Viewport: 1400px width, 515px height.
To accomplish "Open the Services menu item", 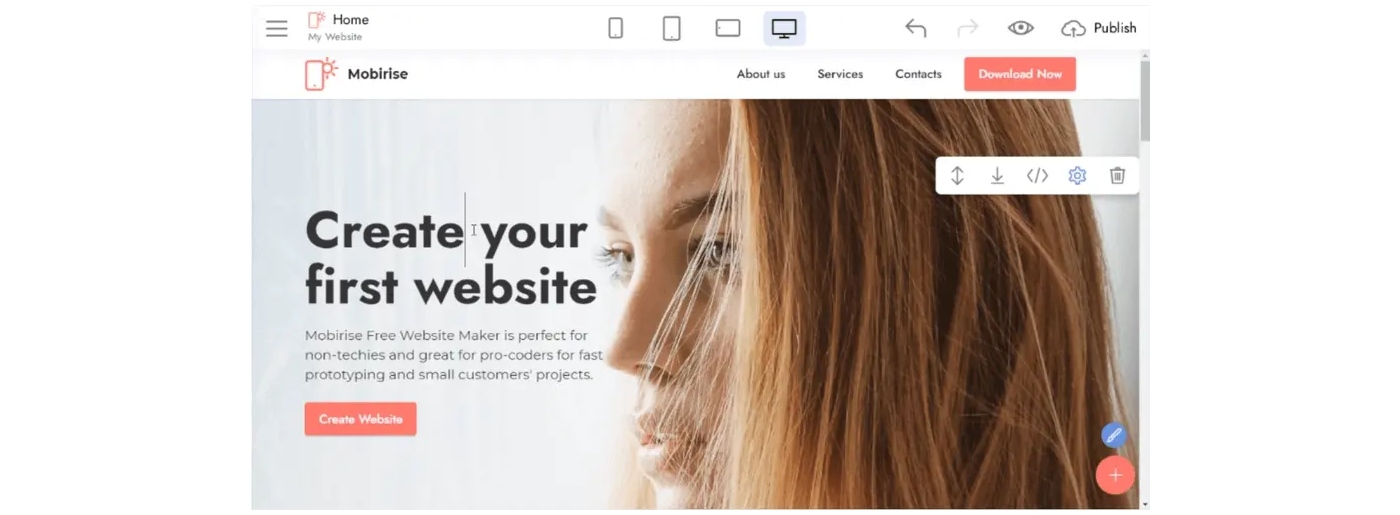I will pos(840,74).
